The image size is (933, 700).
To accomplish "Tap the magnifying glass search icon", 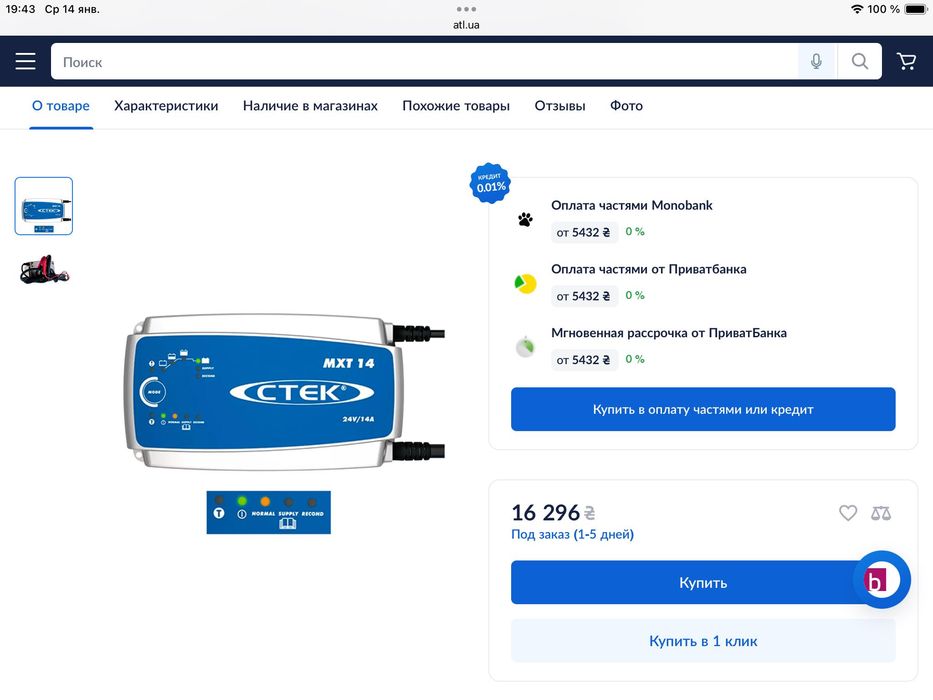I will tap(859, 61).
